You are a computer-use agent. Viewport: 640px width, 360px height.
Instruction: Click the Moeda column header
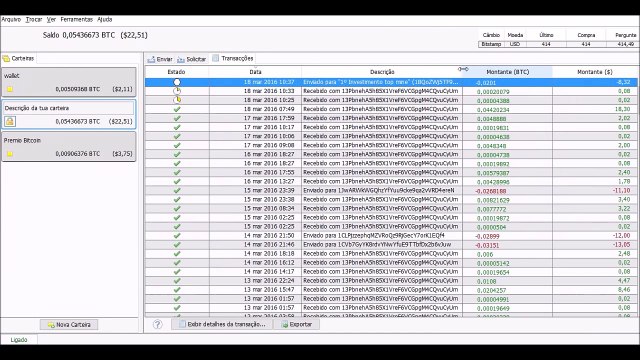pyautogui.click(x=515, y=35)
